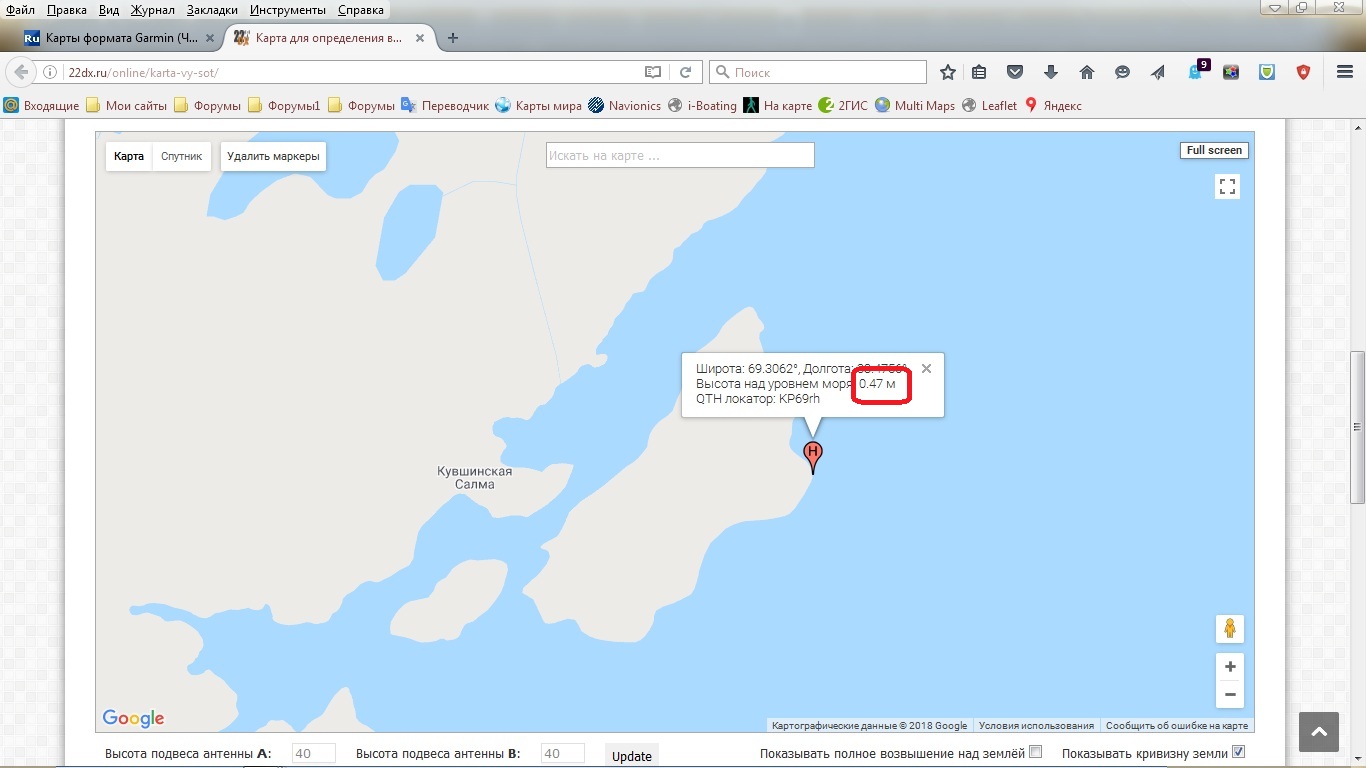Open the Firefox hamburger menu
Image resolution: width=1366 pixels, height=768 pixels.
coord(1345,72)
